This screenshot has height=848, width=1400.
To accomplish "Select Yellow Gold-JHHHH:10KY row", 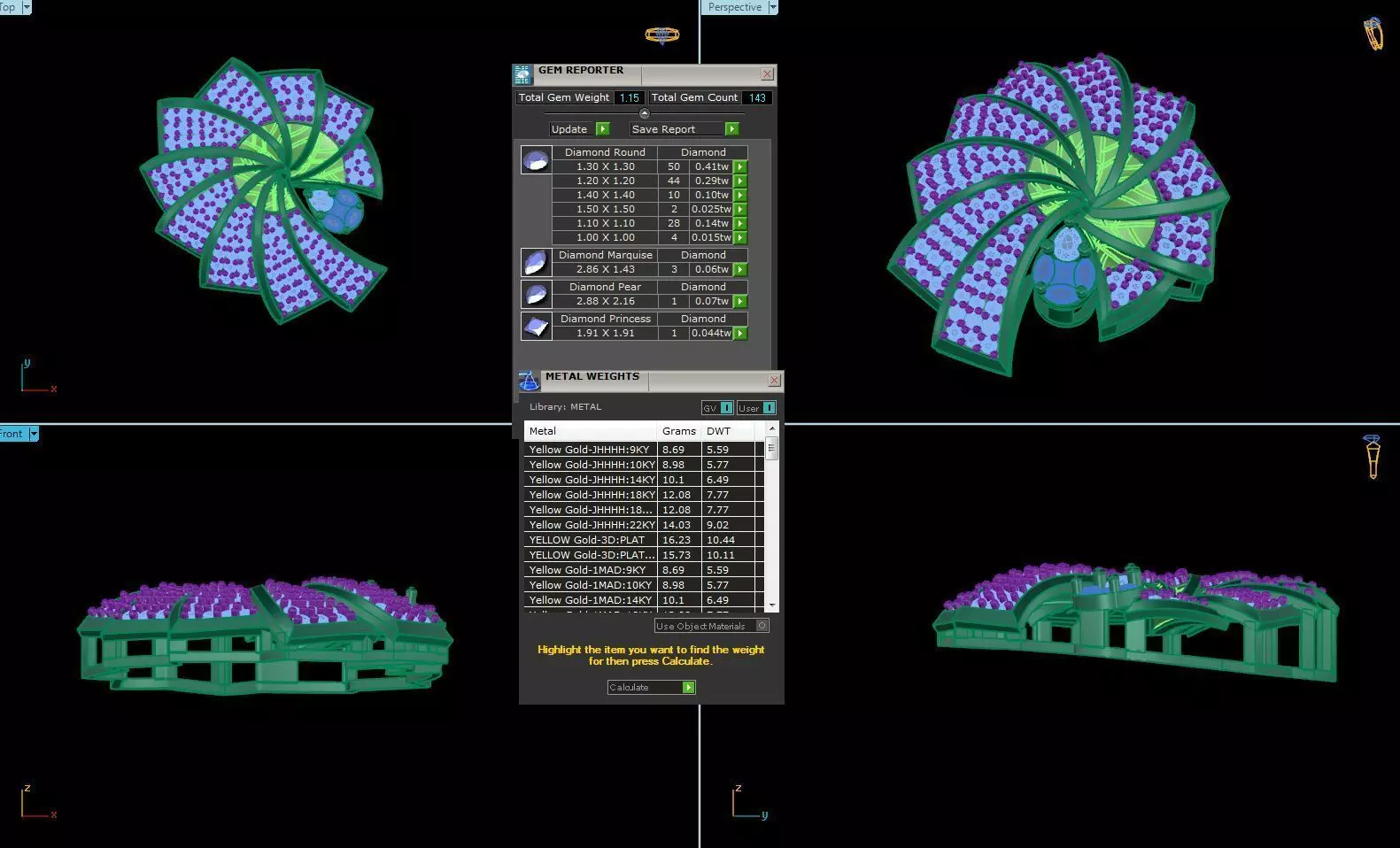I will pos(644,465).
